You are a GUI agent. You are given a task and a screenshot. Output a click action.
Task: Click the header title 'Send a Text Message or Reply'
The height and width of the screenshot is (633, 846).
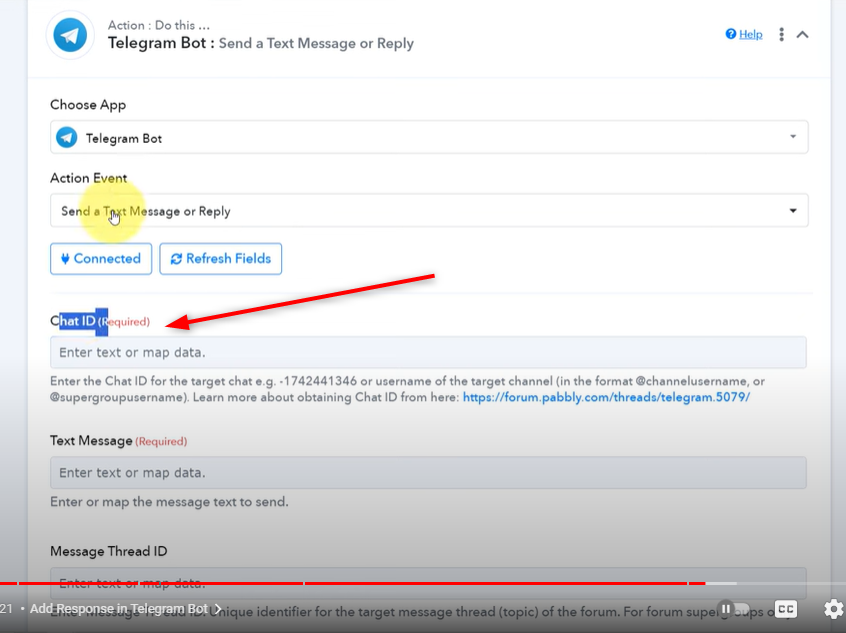click(x=316, y=43)
